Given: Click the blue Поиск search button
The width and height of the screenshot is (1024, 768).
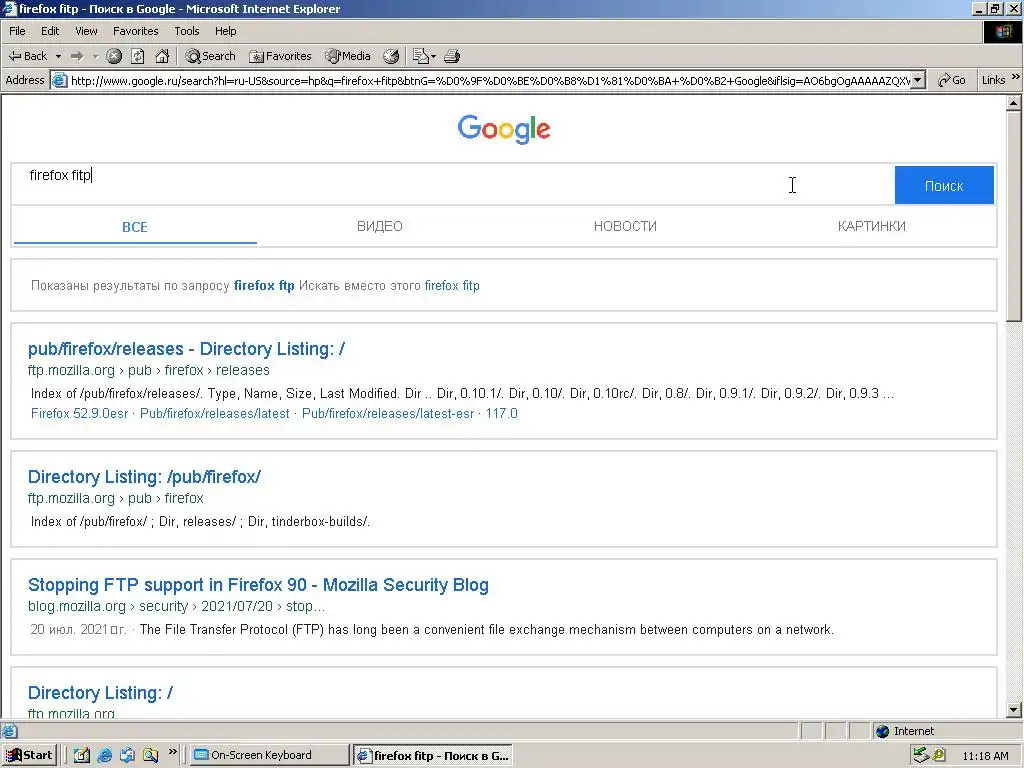Looking at the screenshot, I should pos(944,185).
